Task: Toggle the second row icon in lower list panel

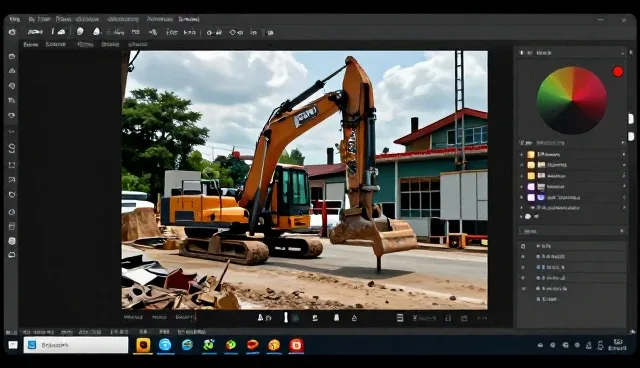Action: coord(523,257)
